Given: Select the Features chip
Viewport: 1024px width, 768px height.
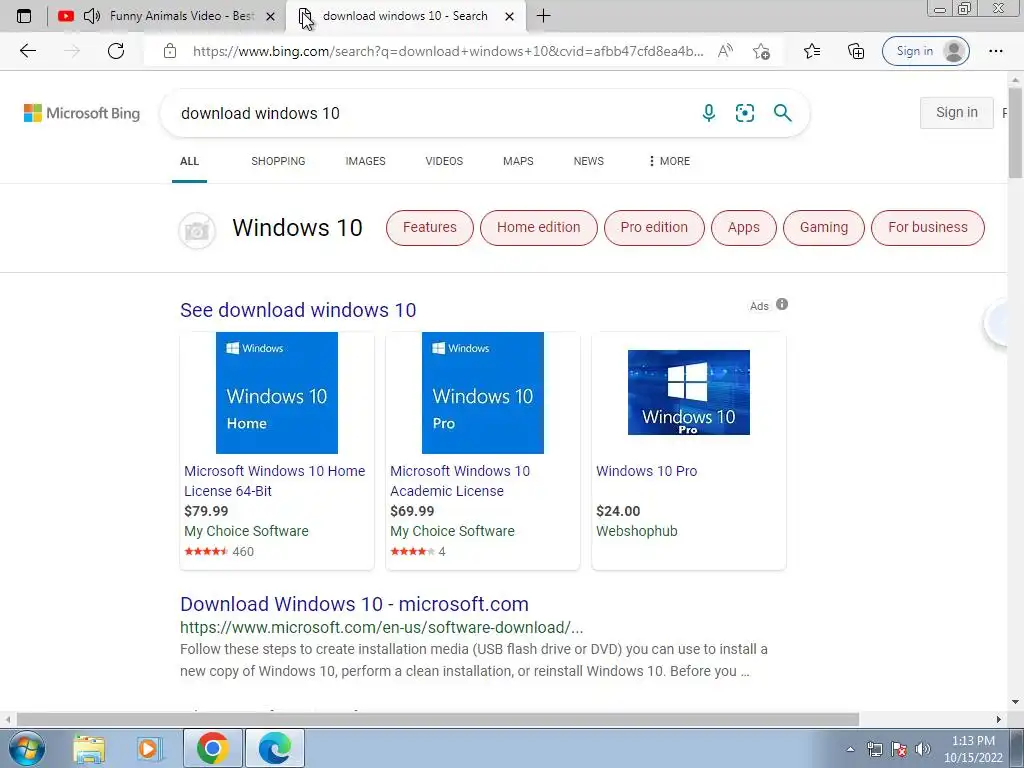Looking at the screenshot, I should (430, 228).
